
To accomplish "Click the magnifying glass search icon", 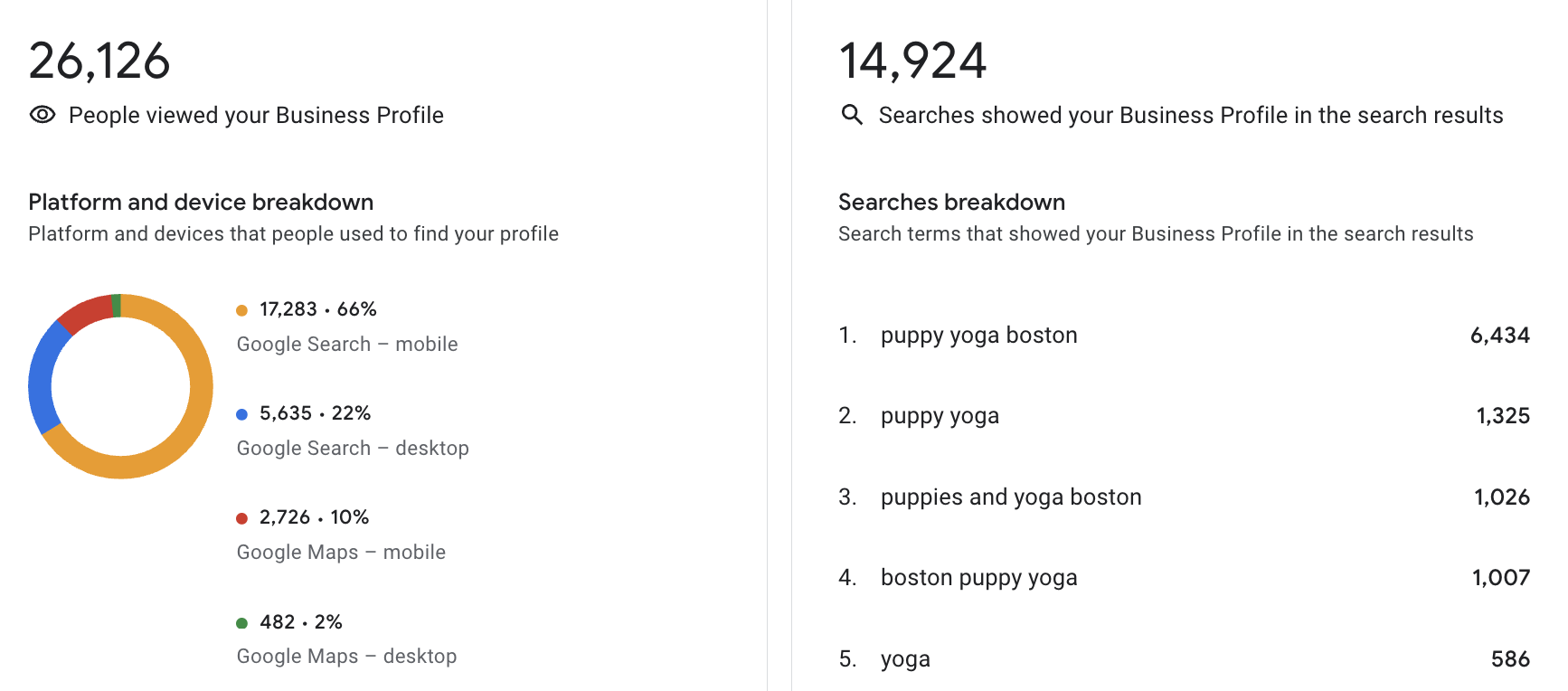I will [x=852, y=115].
